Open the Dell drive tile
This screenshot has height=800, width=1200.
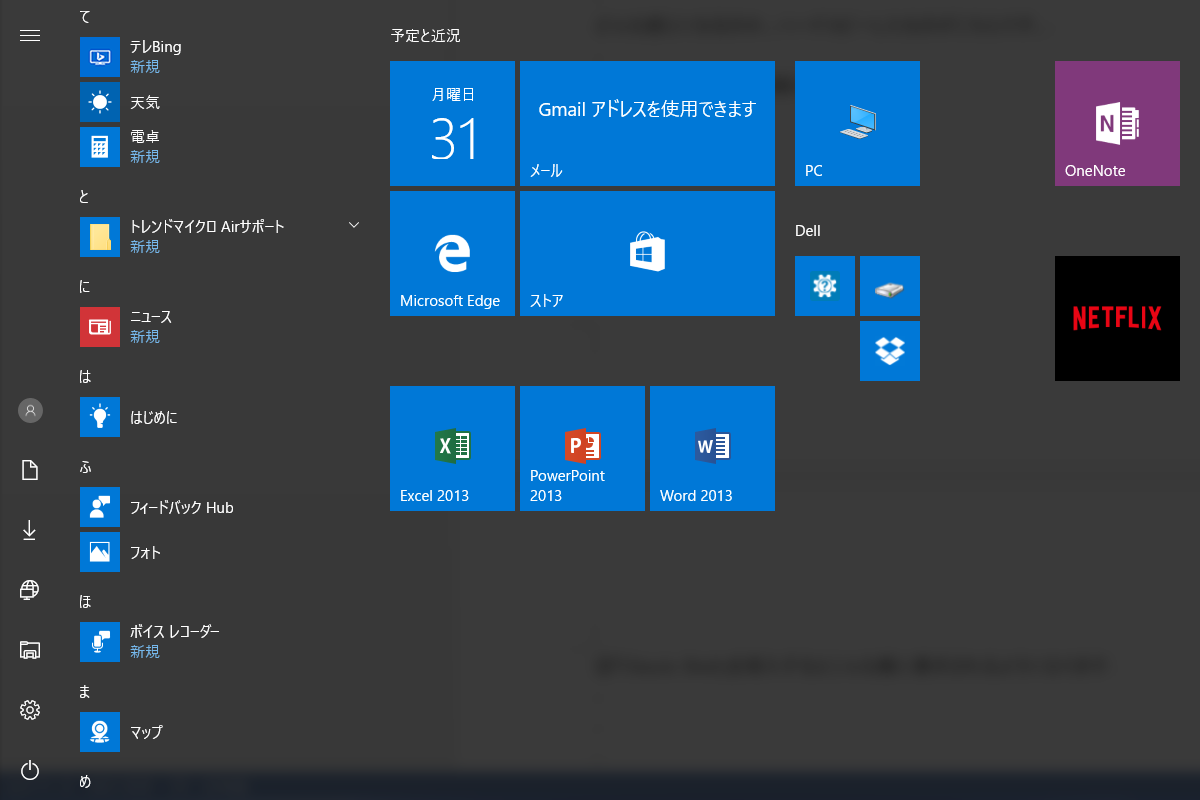tap(890, 286)
